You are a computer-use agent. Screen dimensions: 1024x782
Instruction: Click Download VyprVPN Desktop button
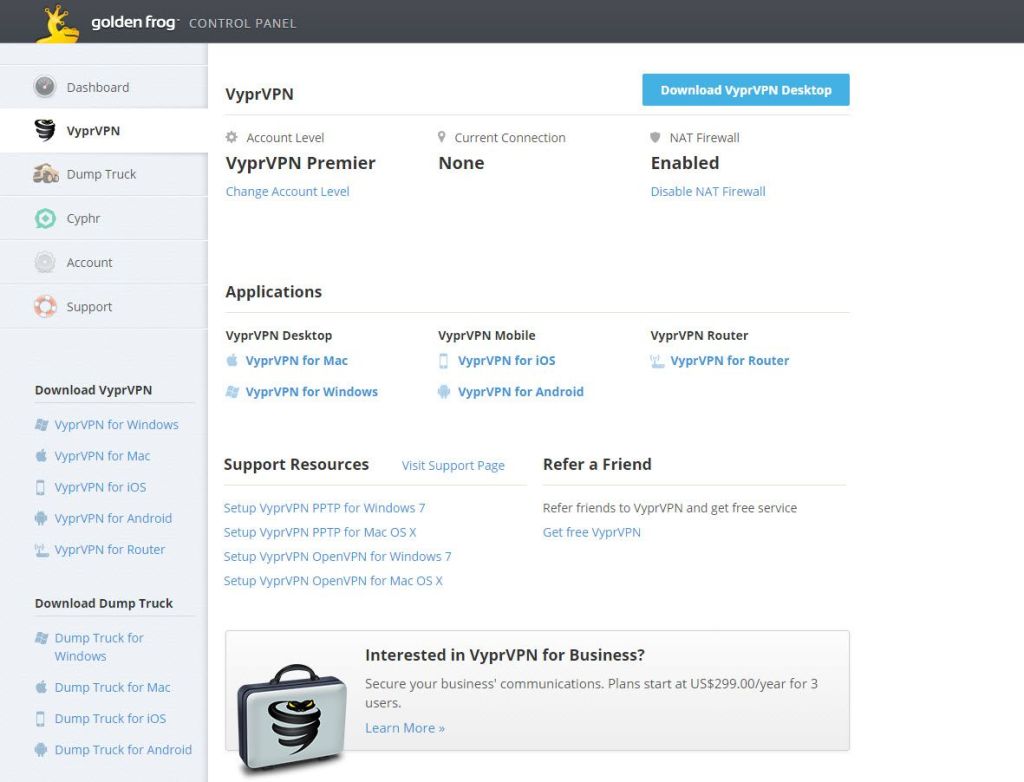746,90
